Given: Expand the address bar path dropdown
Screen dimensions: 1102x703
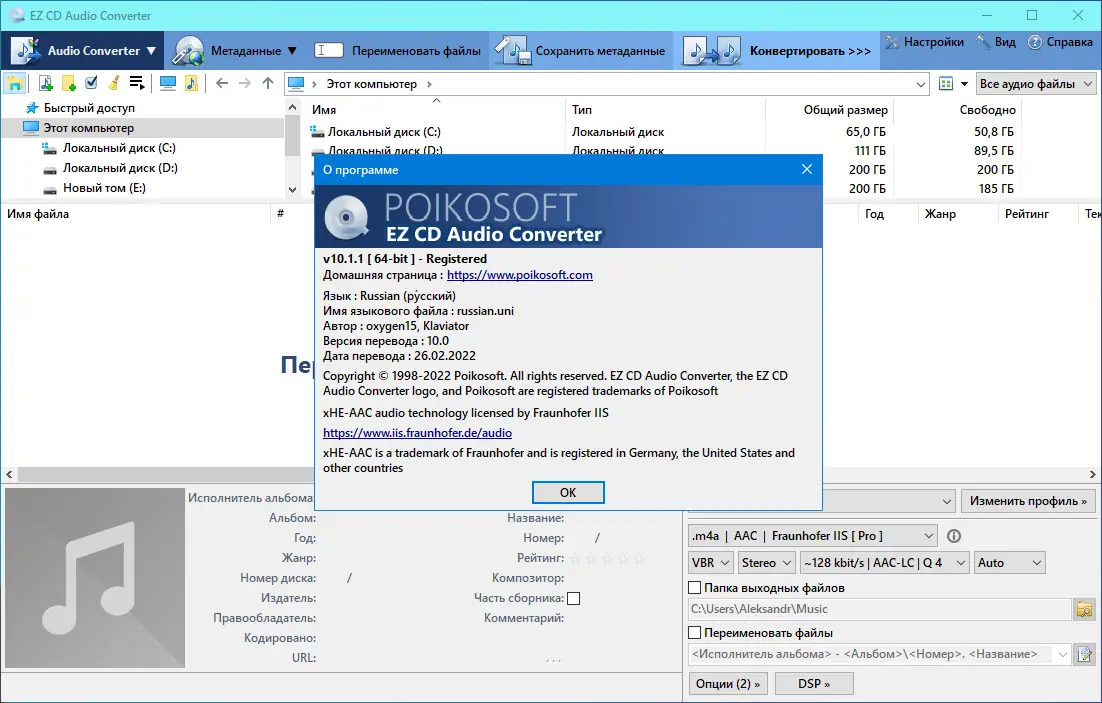Looking at the screenshot, I should click(921, 84).
